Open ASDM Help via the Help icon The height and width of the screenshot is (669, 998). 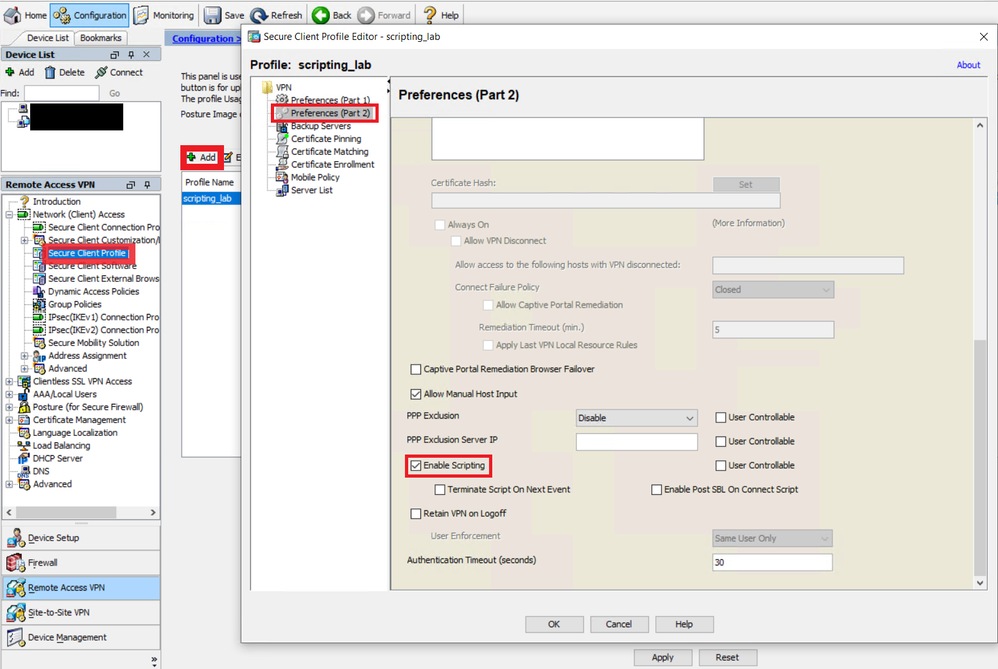click(437, 14)
